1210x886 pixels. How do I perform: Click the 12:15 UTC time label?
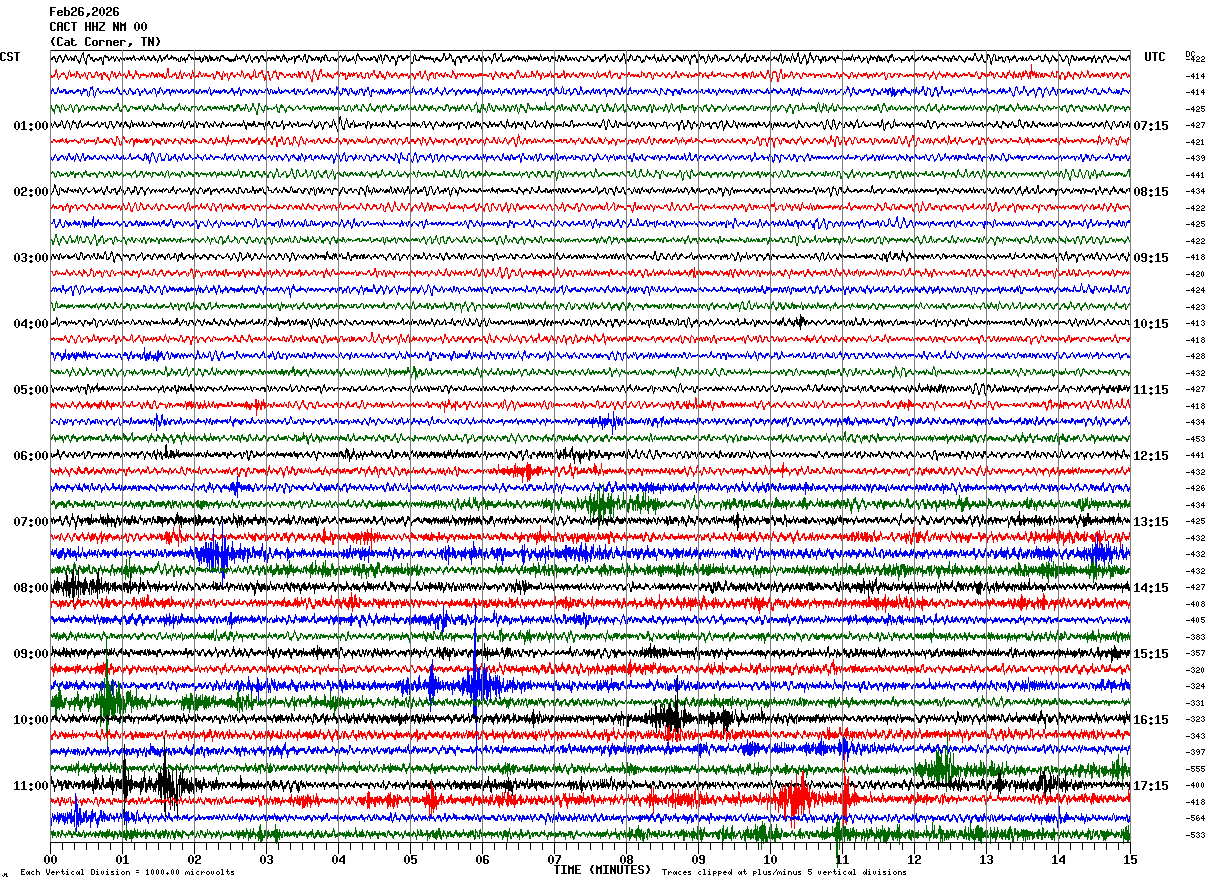(1151, 456)
